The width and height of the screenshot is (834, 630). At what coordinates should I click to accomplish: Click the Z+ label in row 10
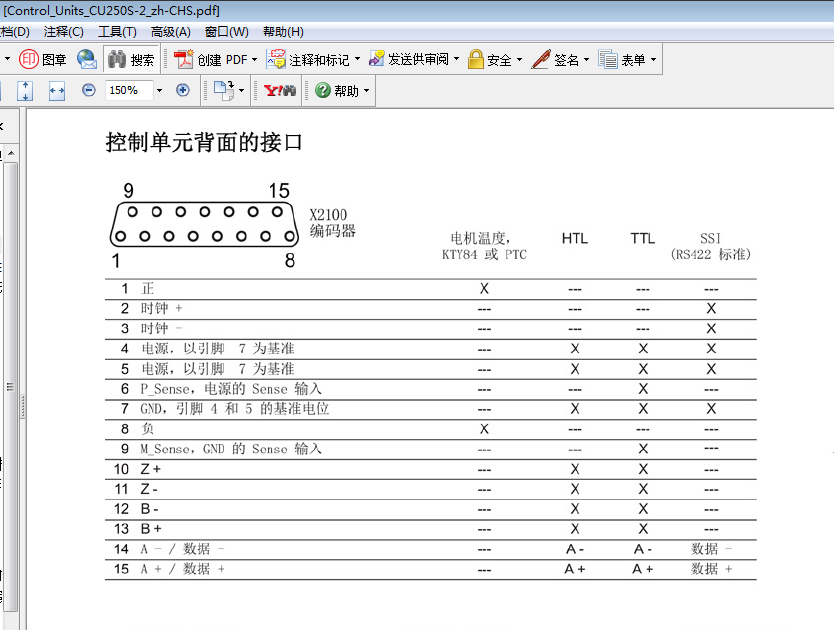click(151, 469)
